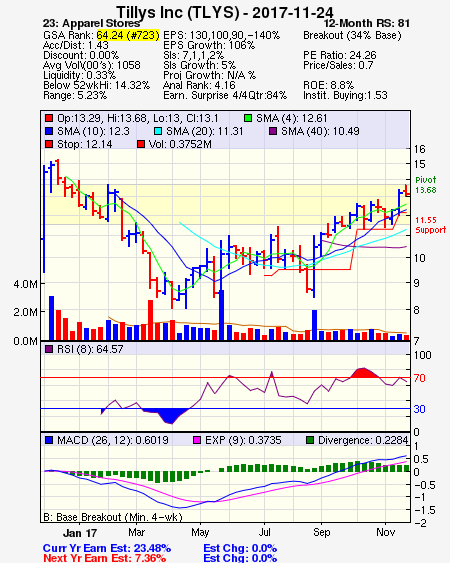Viewport: 450px width, 563px height.
Task: Click the red '11.55 Support' label
Action: click(431, 225)
